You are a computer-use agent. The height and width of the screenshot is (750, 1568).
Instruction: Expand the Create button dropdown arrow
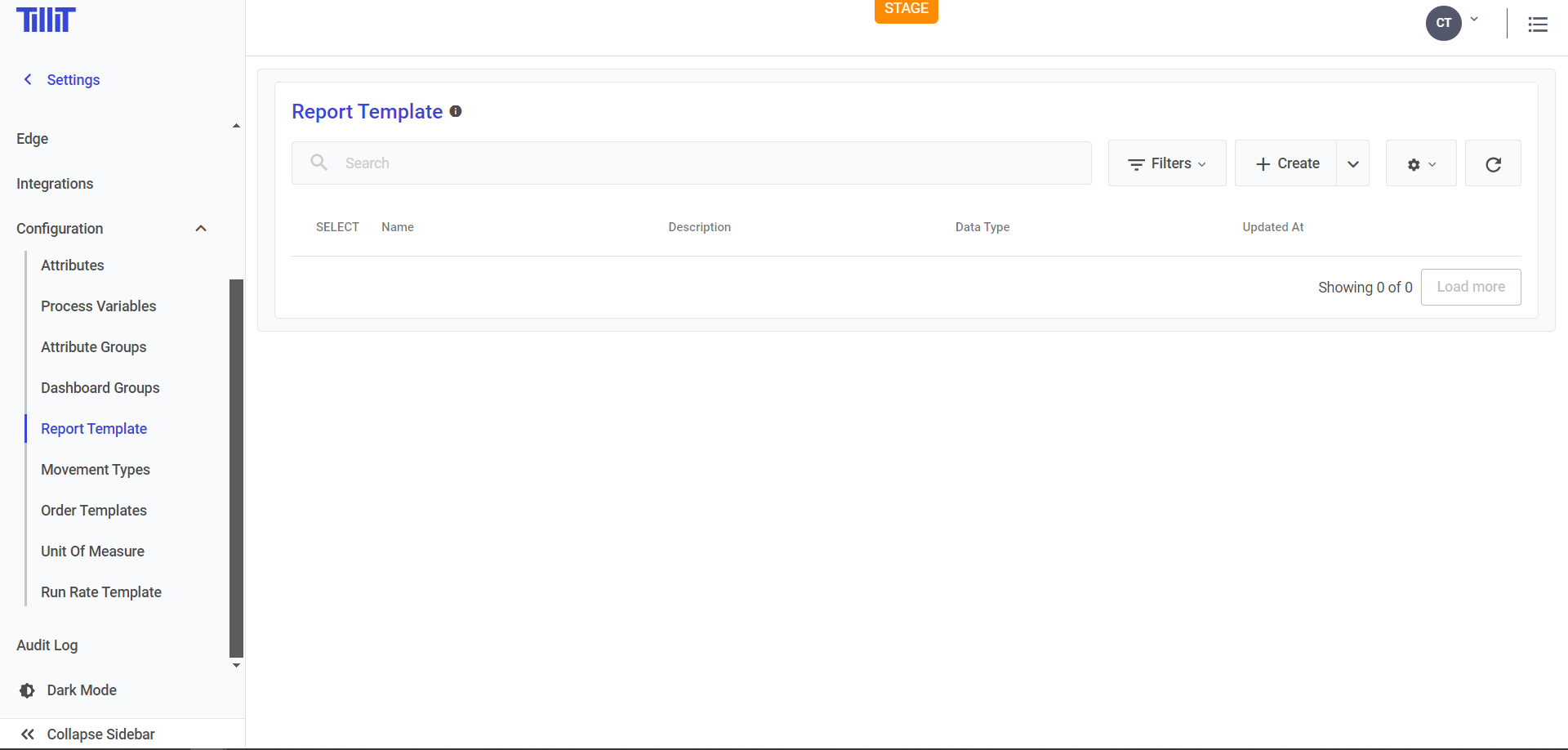tap(1353, 163)
